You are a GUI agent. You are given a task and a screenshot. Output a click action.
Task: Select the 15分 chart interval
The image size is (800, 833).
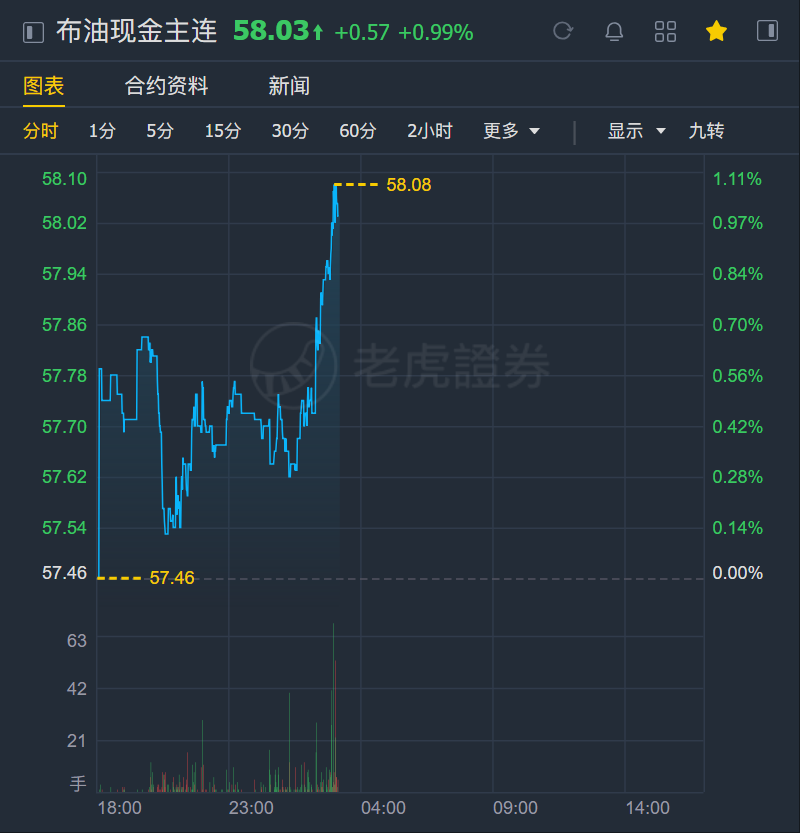(x=223, y=131)
